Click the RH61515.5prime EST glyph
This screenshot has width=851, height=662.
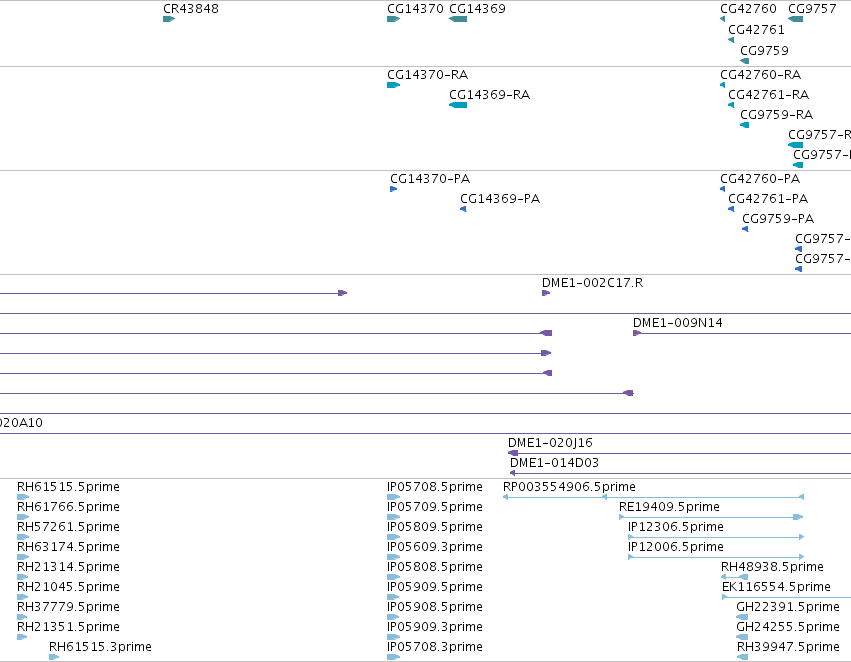[x=23, y=497]
